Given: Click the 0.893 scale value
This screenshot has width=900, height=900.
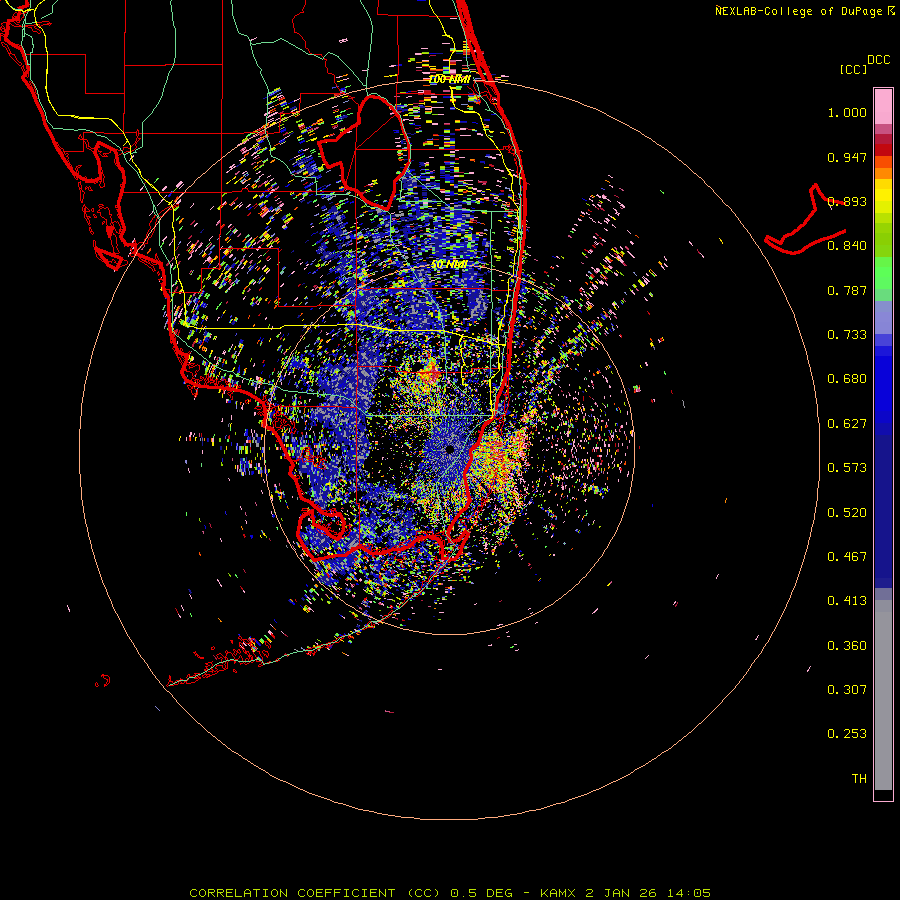Looking at the screenshot, I should coord(847,201).
